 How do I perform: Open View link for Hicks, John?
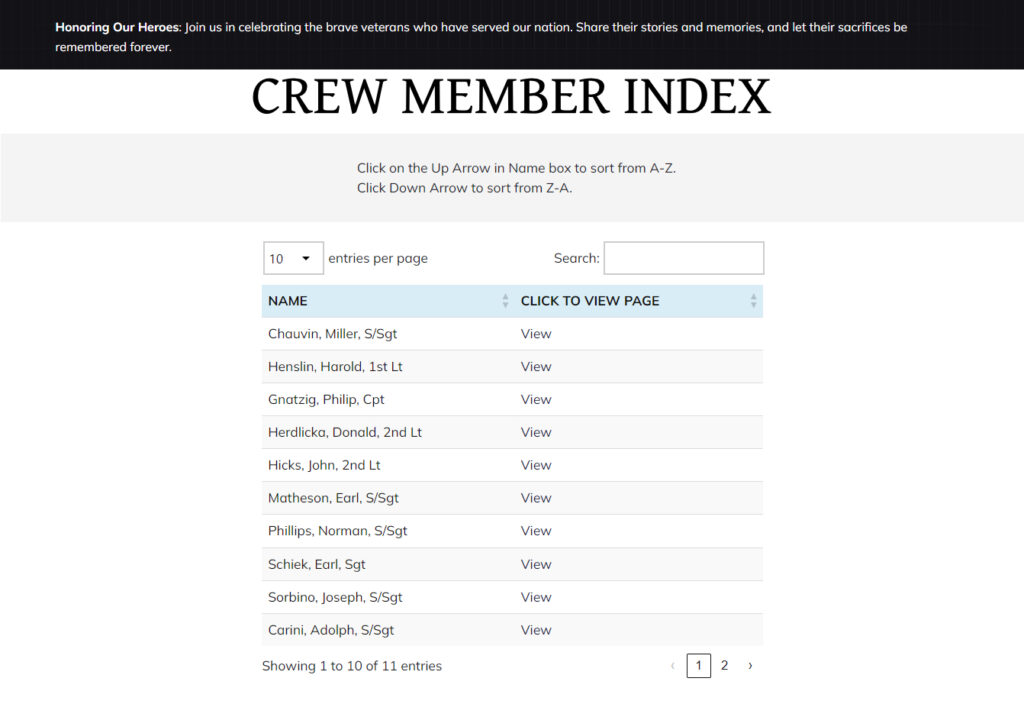(536, 466)
